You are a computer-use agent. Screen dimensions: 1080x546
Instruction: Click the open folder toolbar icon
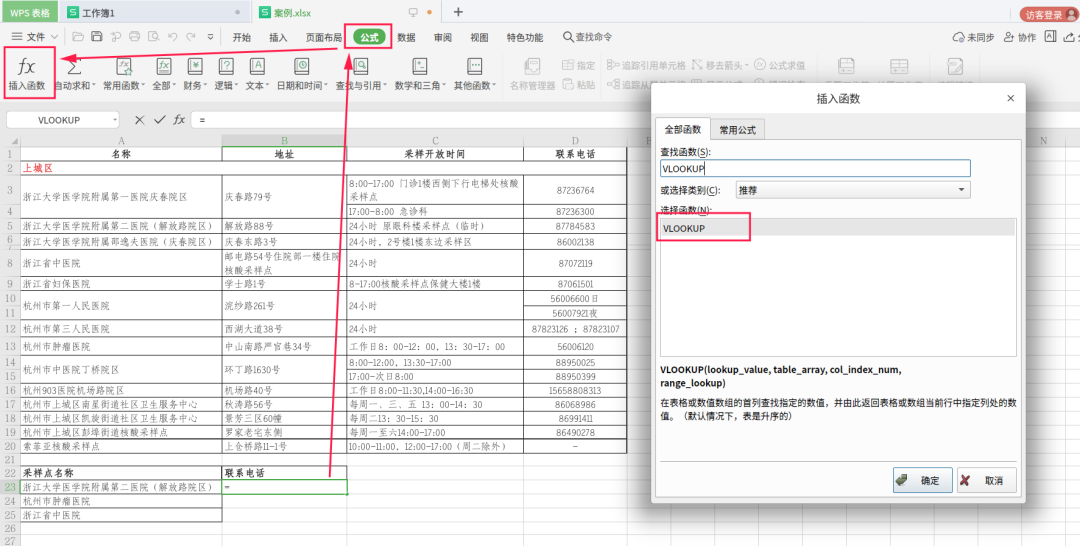[78, 37]
